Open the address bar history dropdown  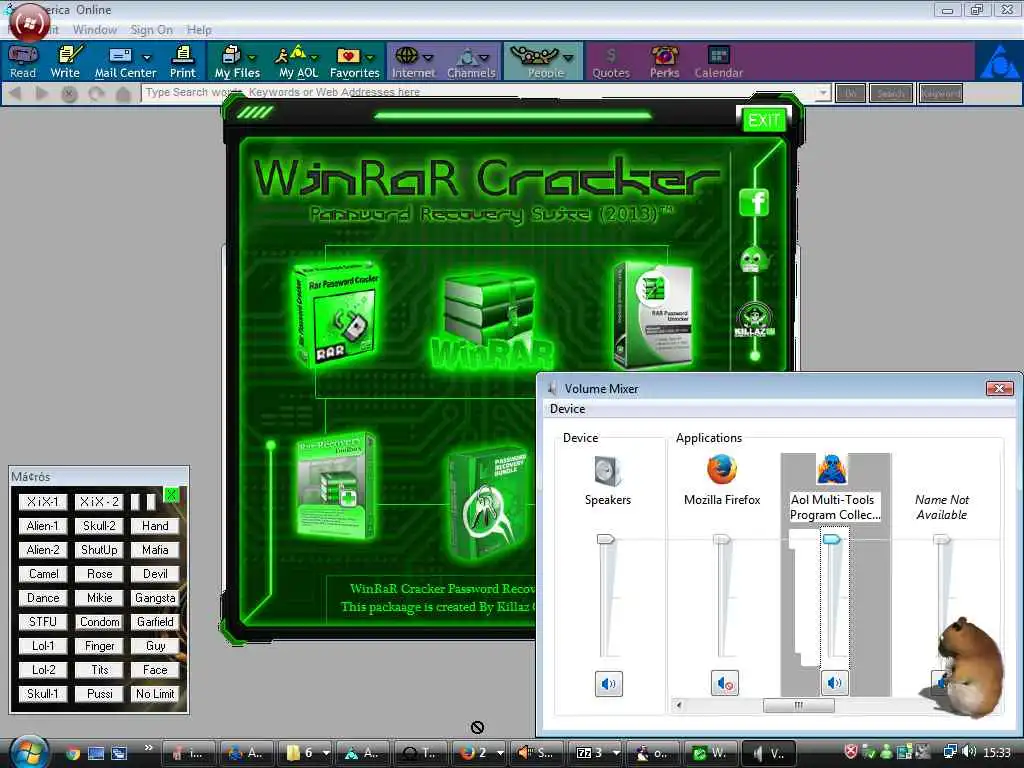click(x=823, y=93)
